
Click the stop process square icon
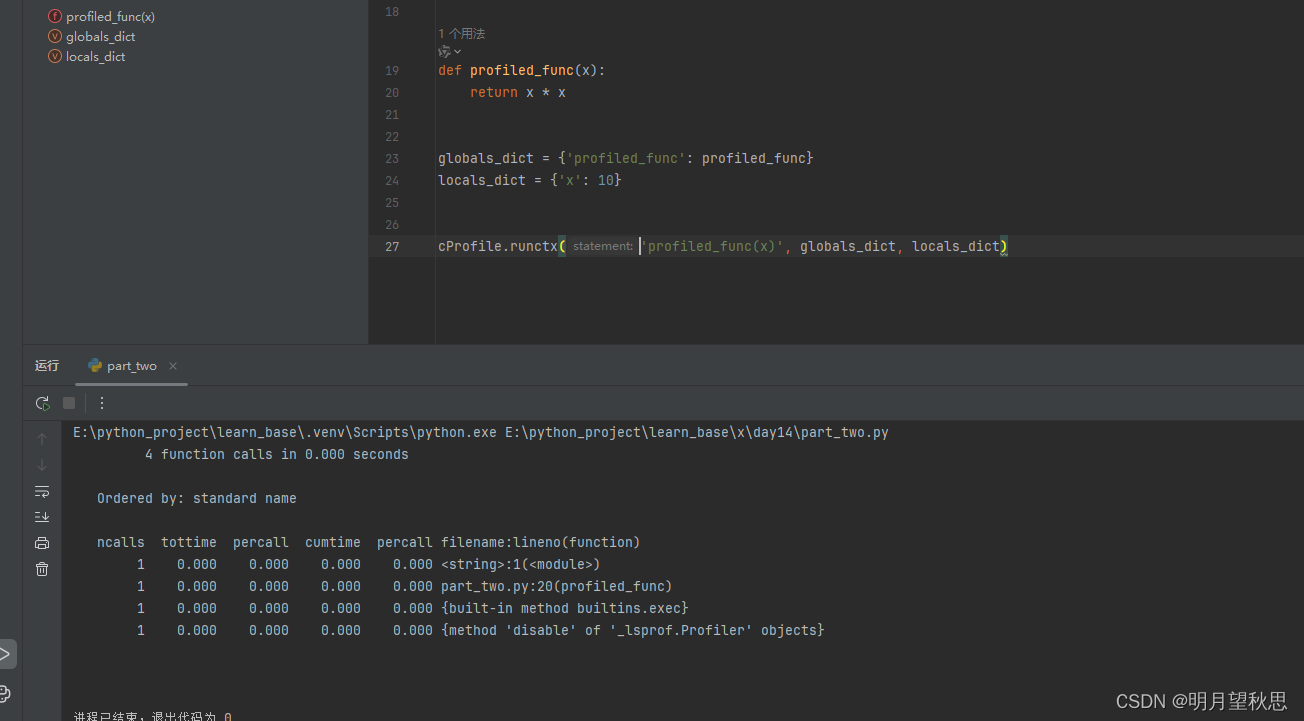pos(69,403)
